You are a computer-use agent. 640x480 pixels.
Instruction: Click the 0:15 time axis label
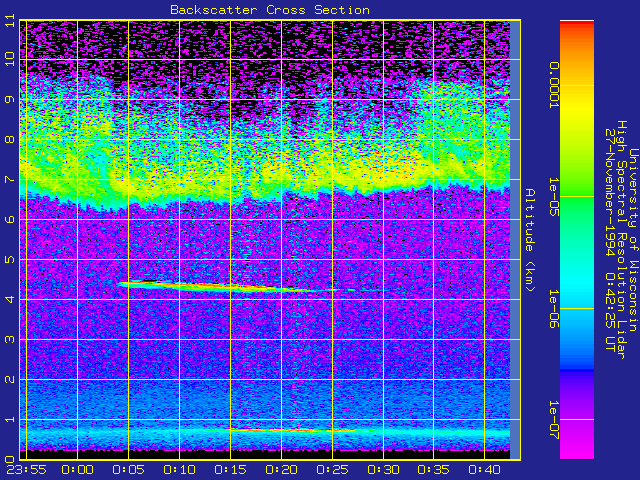(231, 470)
